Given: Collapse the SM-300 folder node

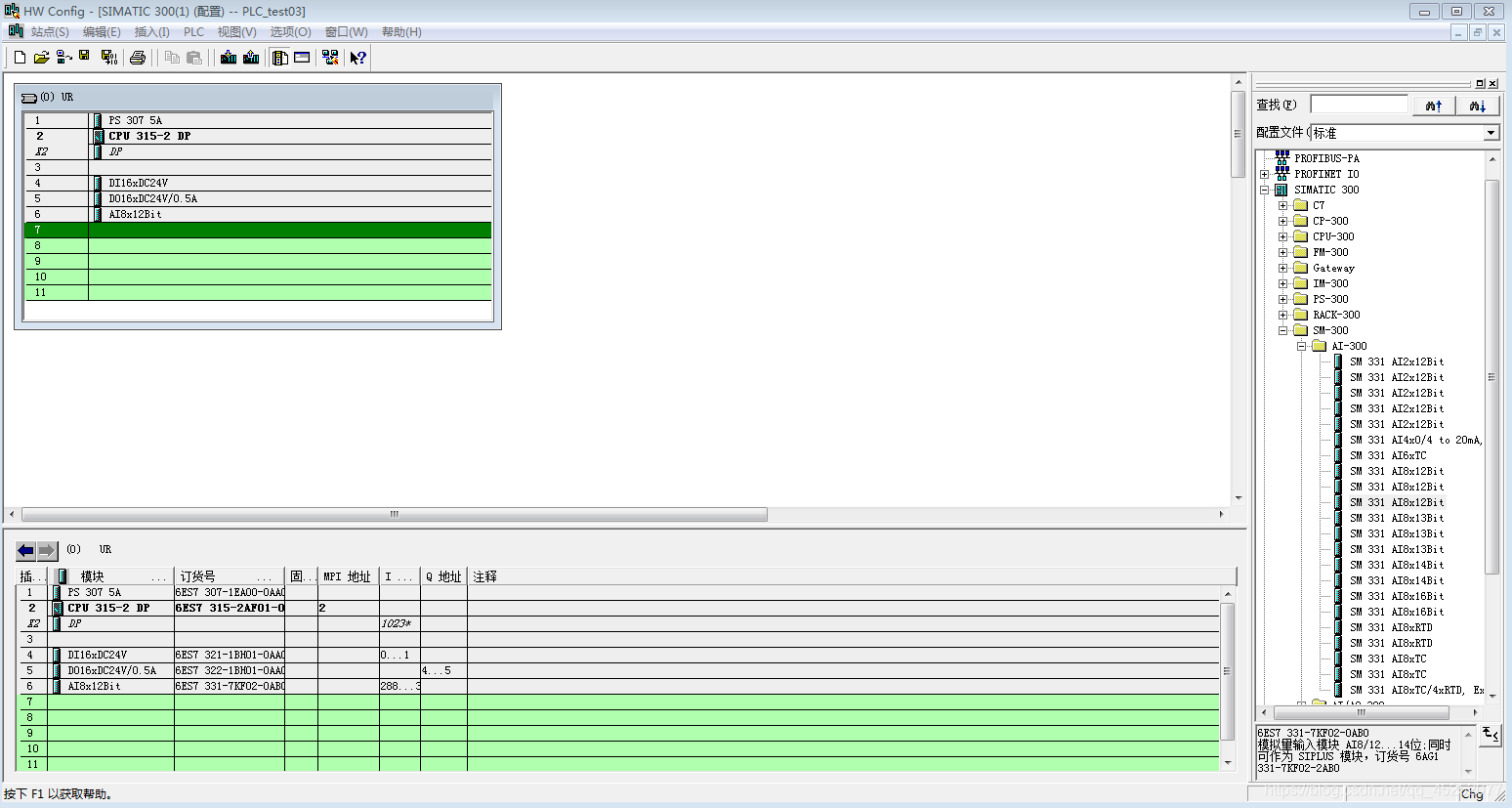Looking at the screenshot, I should tap(1283, 330).
